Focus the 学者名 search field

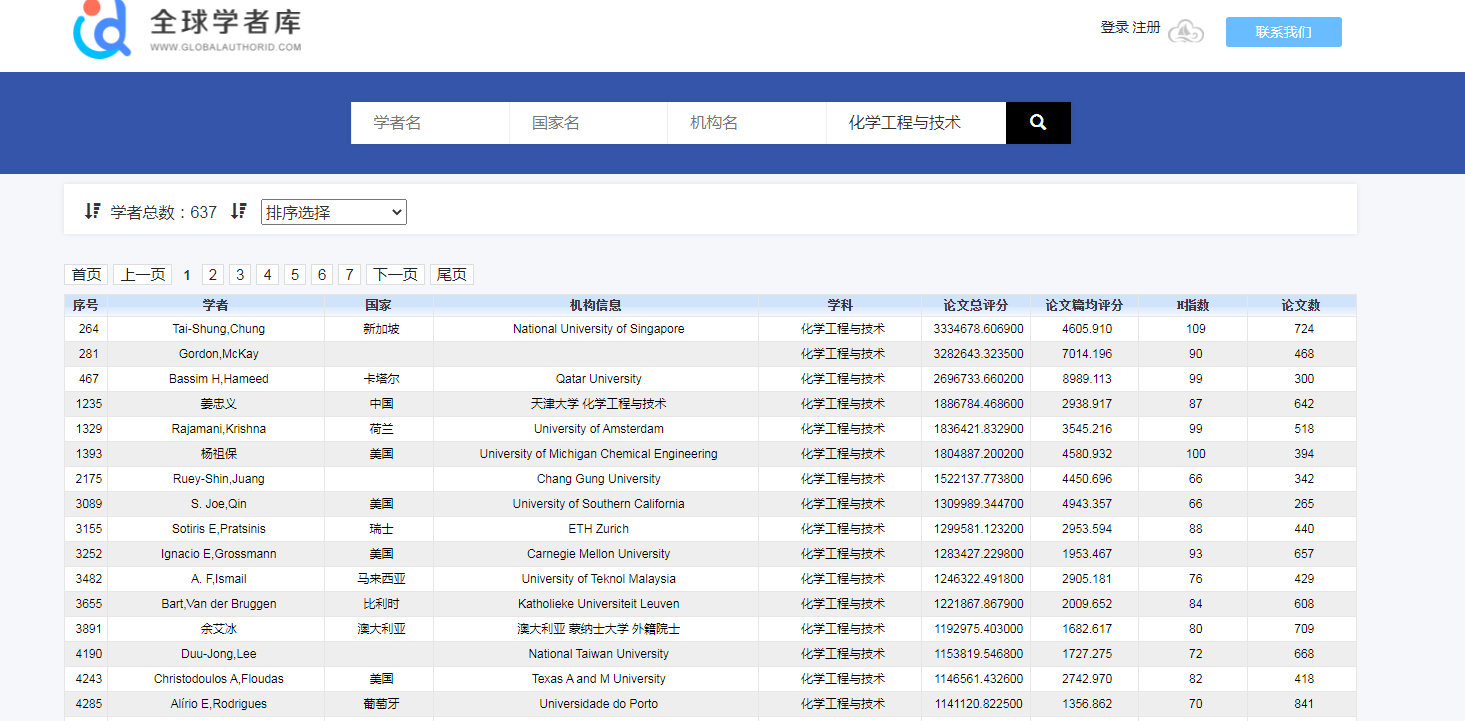click(430, 123)
